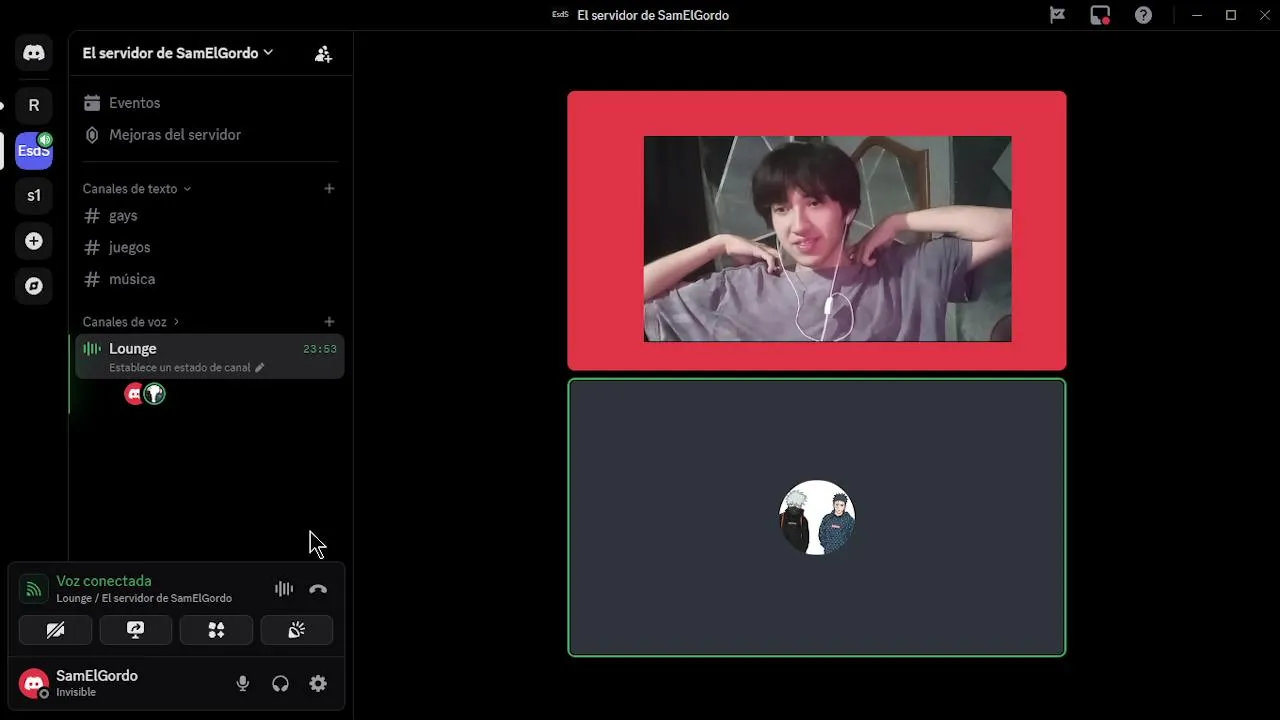Click the title bar screen recording icon
This screenshot has height=720, width=1280.
click(1100, 15)
